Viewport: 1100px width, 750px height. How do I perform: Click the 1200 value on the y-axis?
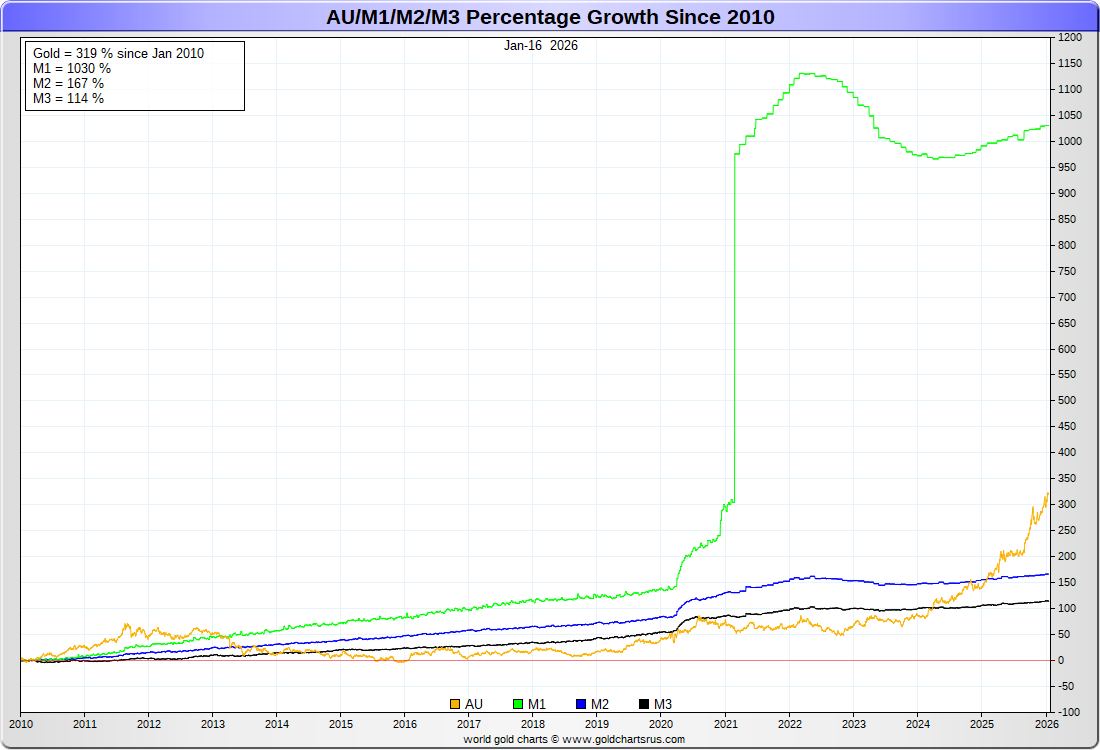tap(1070, 38)
